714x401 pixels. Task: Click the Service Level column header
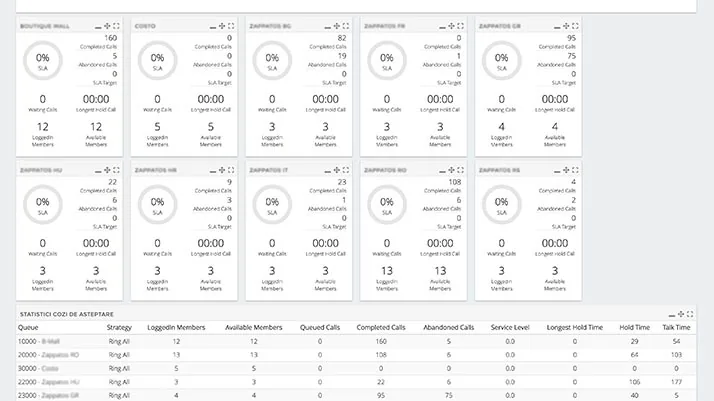(x=510, y=327)
